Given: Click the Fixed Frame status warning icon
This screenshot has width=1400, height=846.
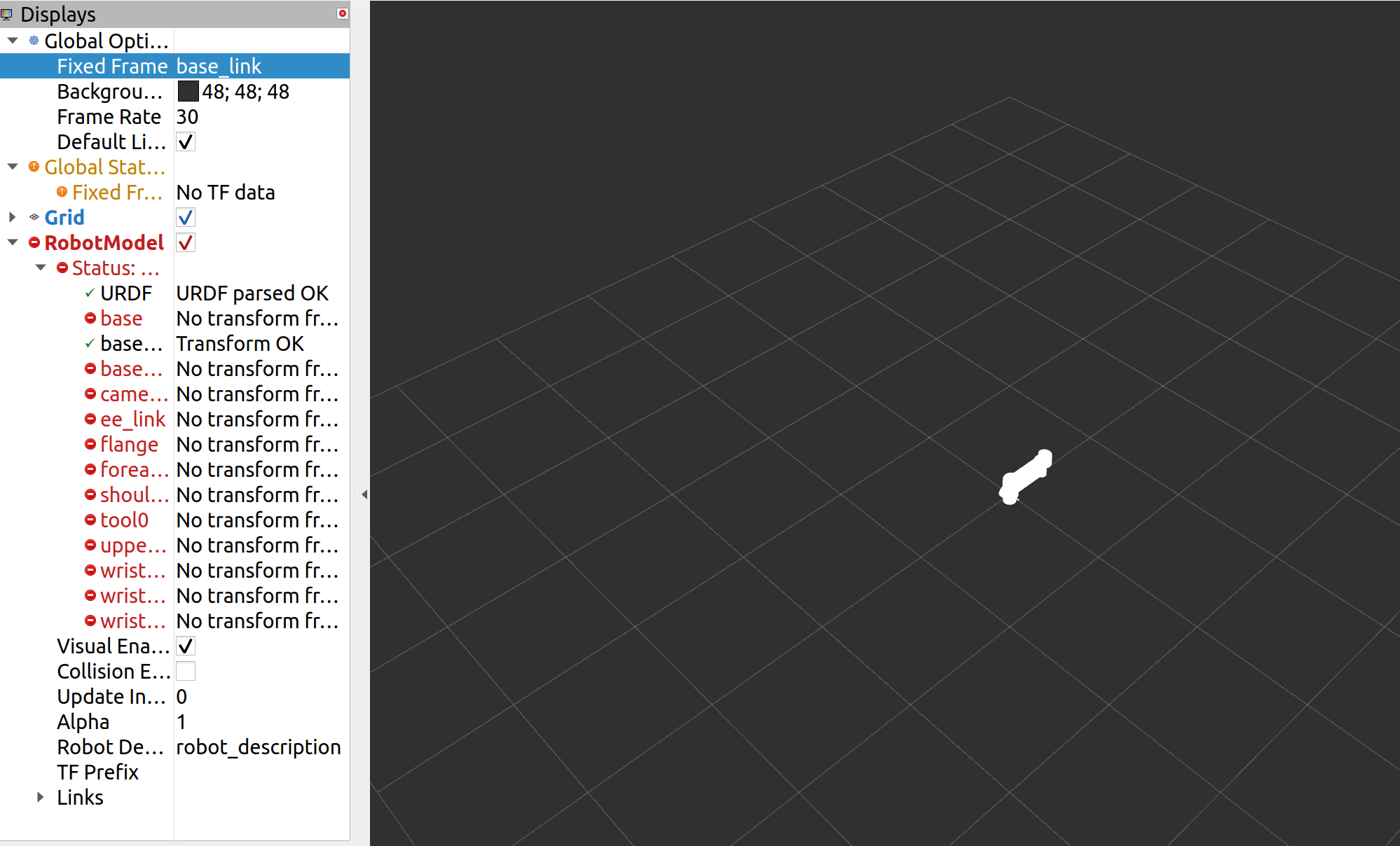Looking at the screenshot, I should click(62, 192).
